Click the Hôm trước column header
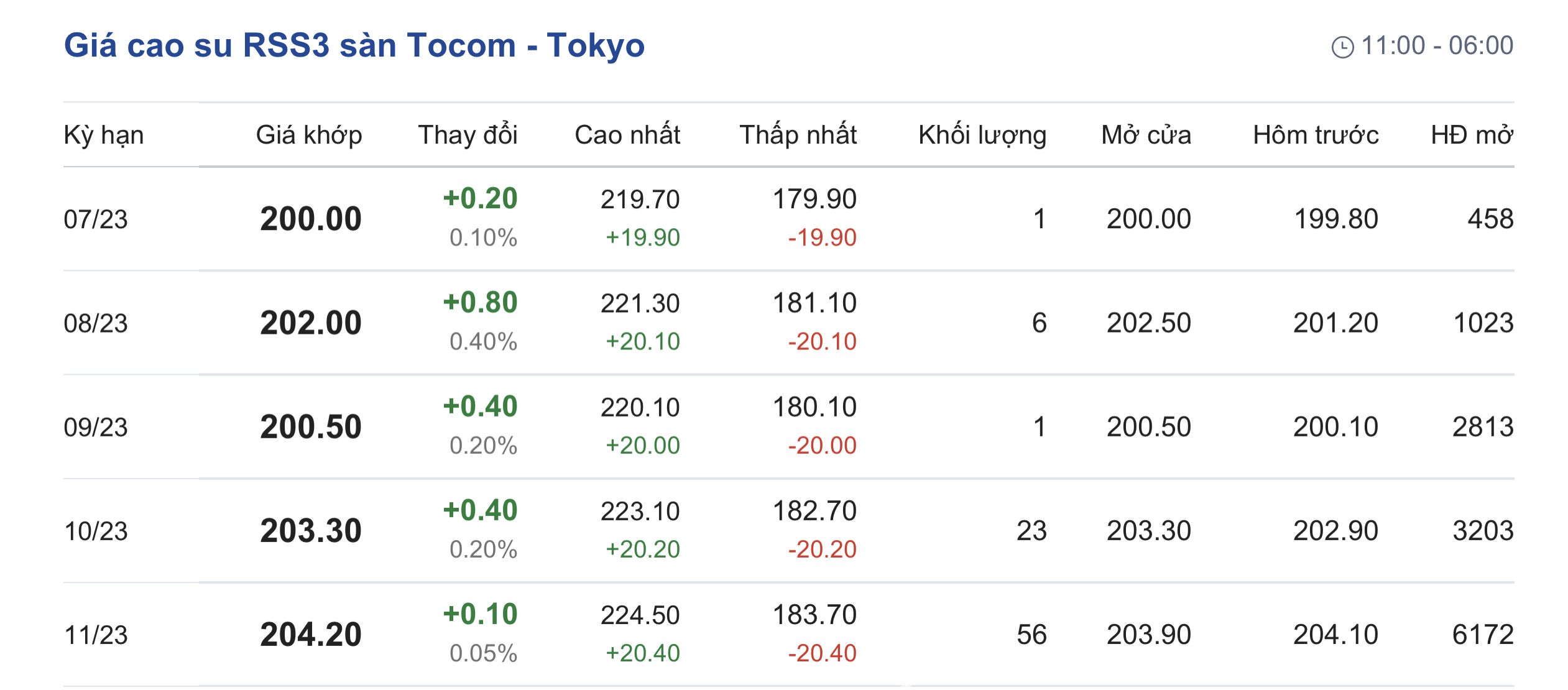 [1316, 135]
